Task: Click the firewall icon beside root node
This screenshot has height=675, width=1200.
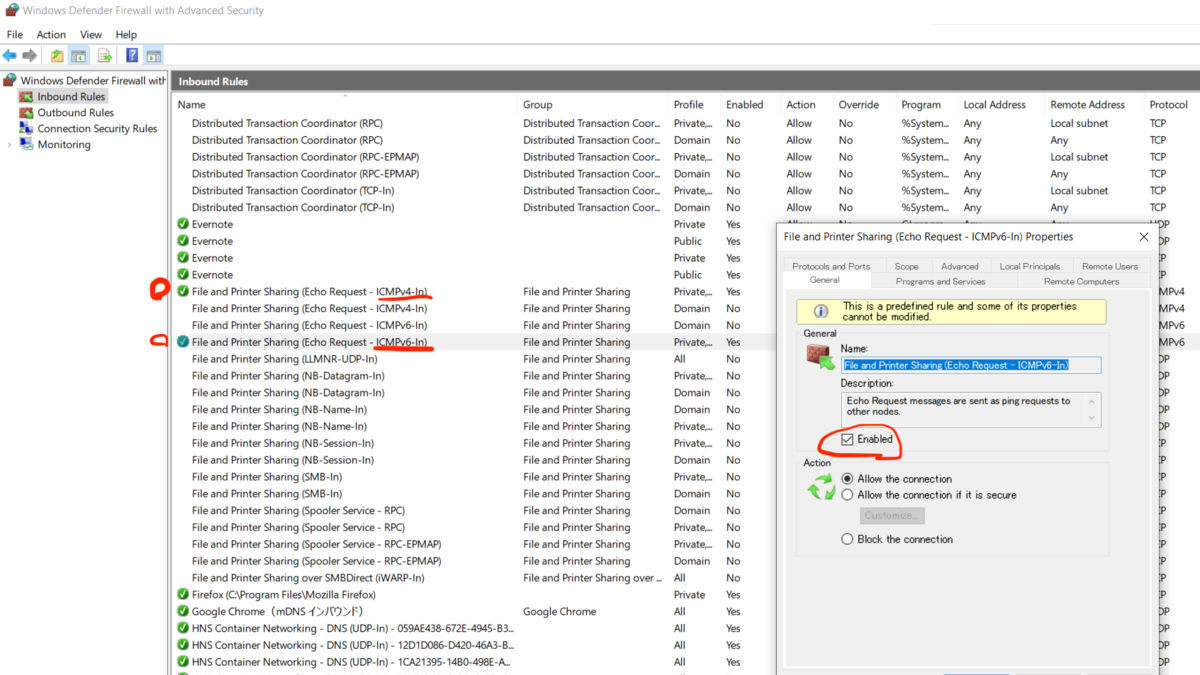Action: (10, 80)
